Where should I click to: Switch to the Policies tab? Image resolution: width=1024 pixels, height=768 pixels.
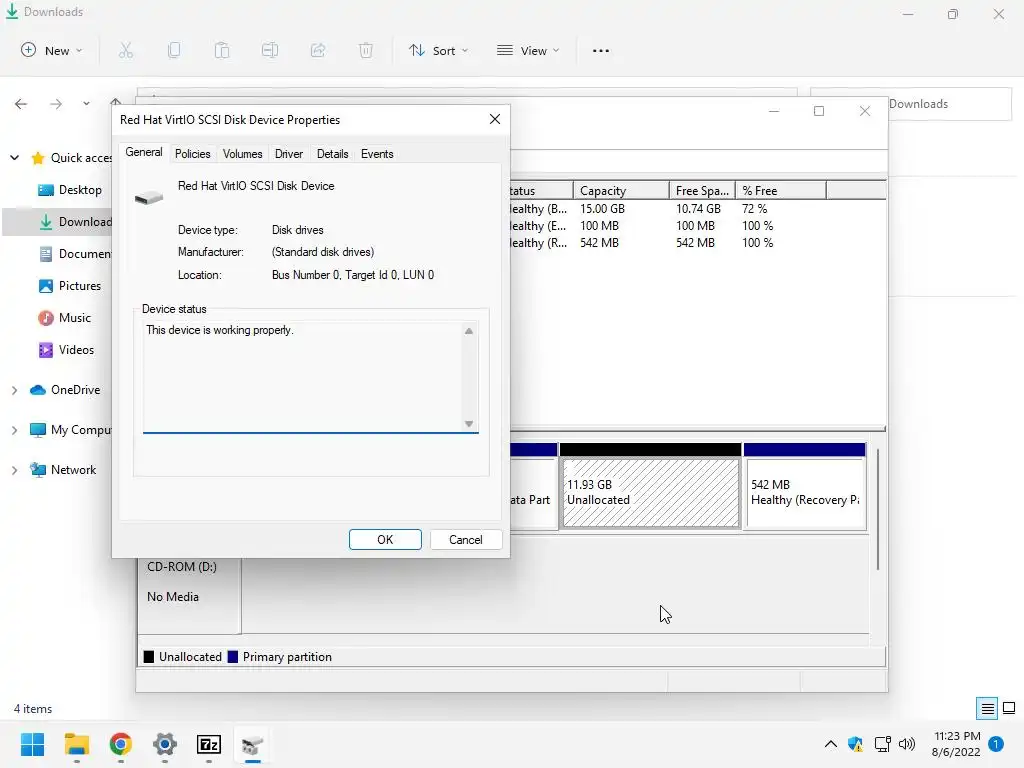pyautogui.click(x=193, y=154)
